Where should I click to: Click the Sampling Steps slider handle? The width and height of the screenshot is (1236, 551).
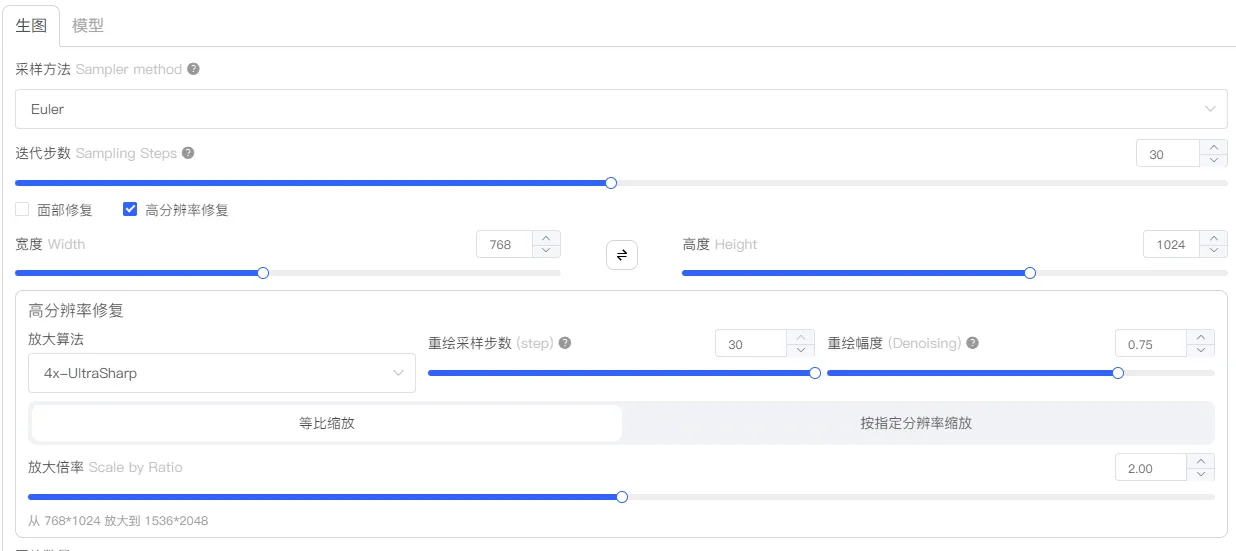click(x=611, y=183)
